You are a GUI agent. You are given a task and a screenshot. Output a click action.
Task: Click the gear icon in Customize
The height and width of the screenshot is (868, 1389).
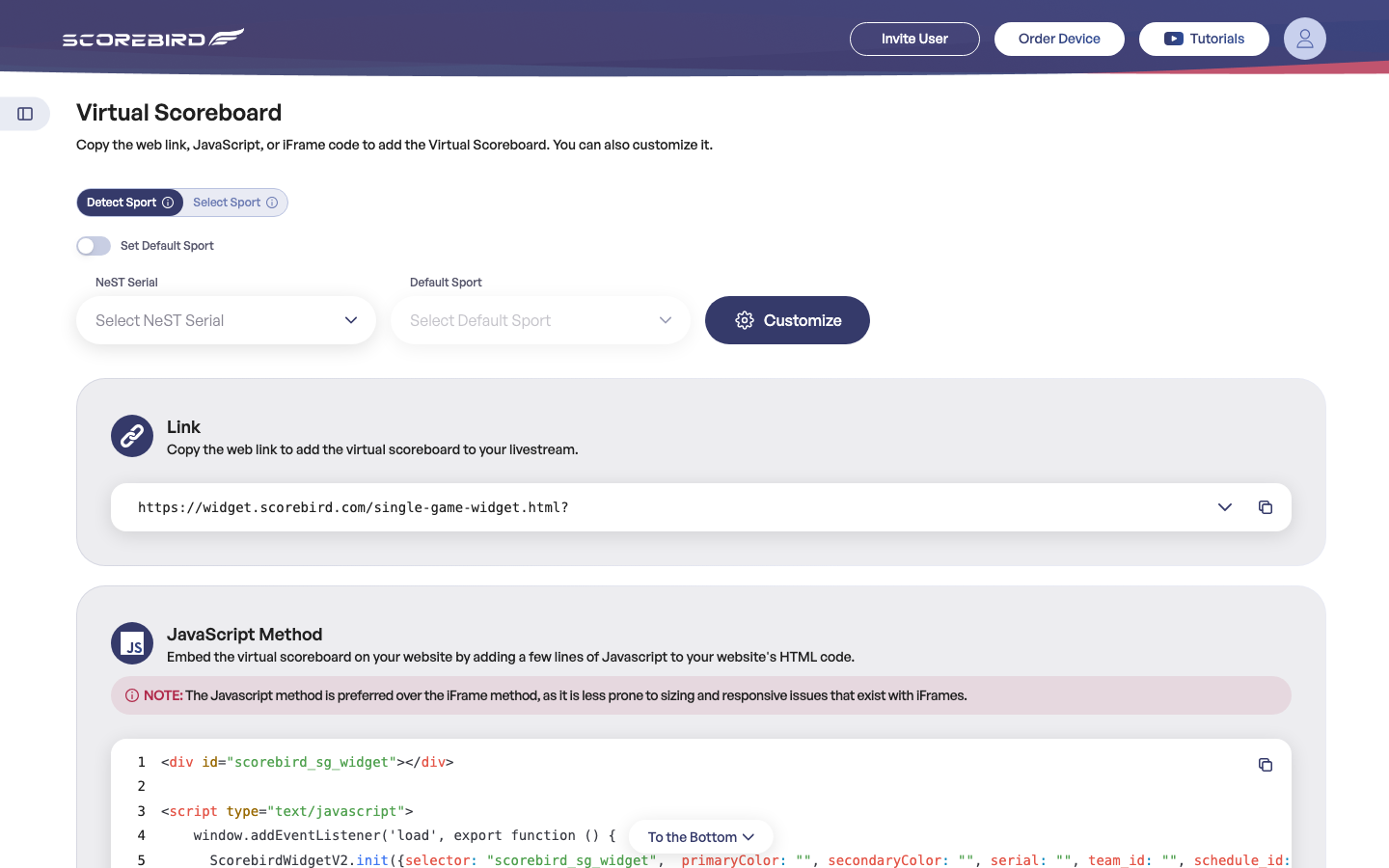(x=744, y=320)
